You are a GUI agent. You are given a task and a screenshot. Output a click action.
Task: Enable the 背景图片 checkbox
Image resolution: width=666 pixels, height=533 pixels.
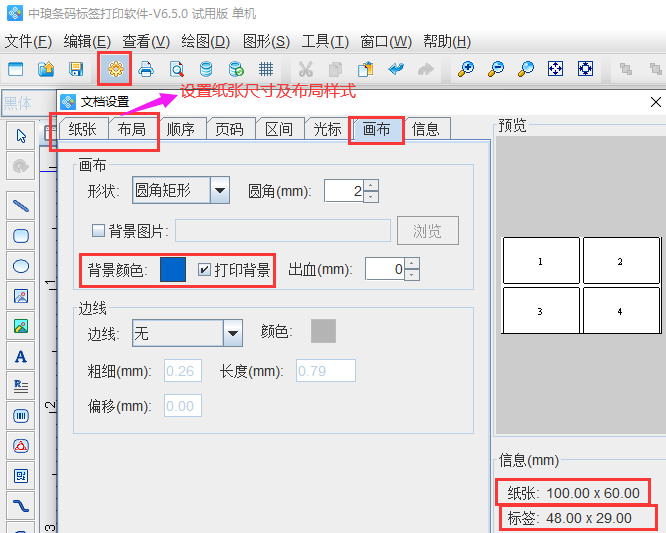coord(99,231)
